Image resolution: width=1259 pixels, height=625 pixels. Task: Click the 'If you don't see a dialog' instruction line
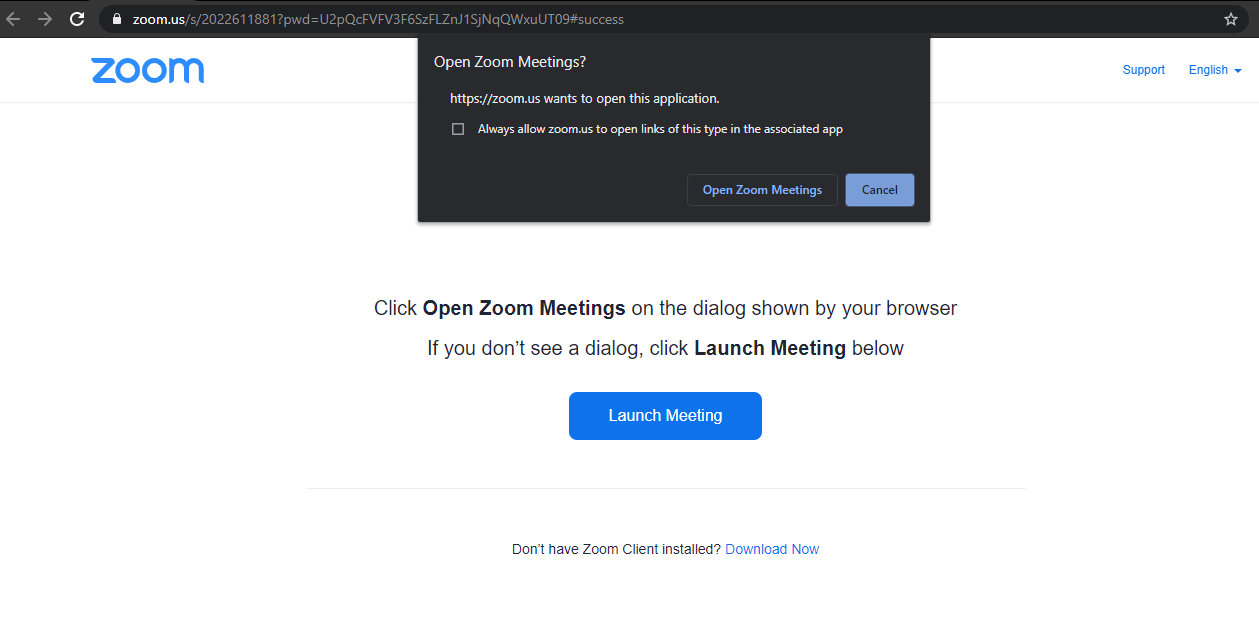[665, 348]
